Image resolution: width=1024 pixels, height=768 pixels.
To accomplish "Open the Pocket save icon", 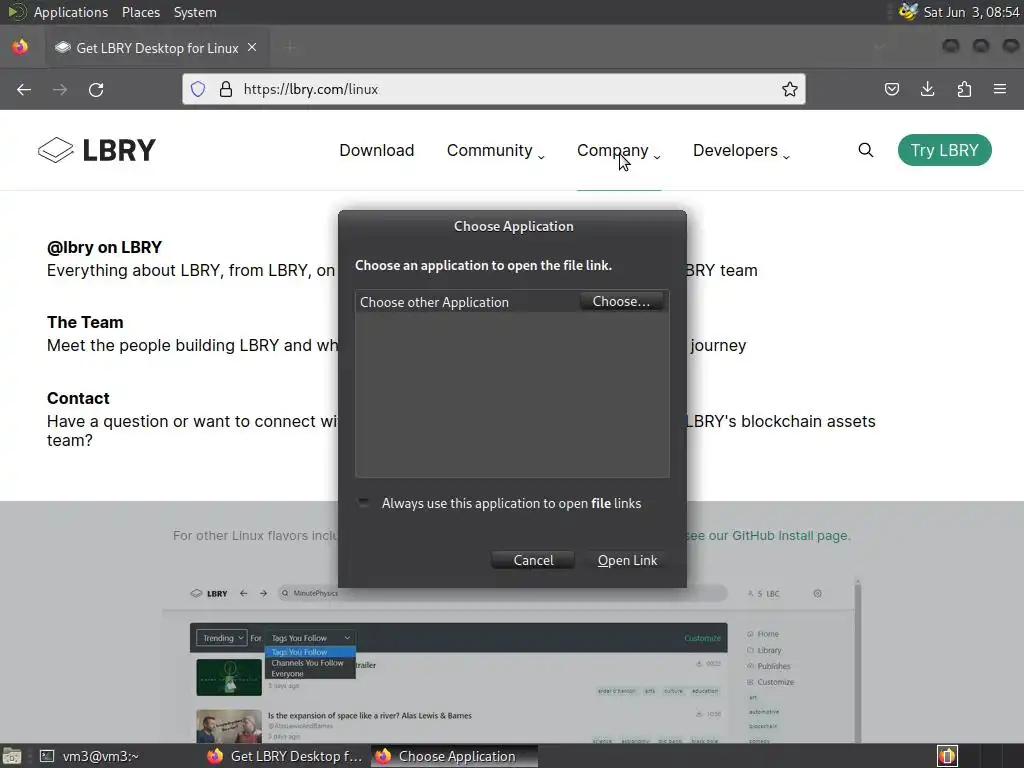I will point(891,89).
